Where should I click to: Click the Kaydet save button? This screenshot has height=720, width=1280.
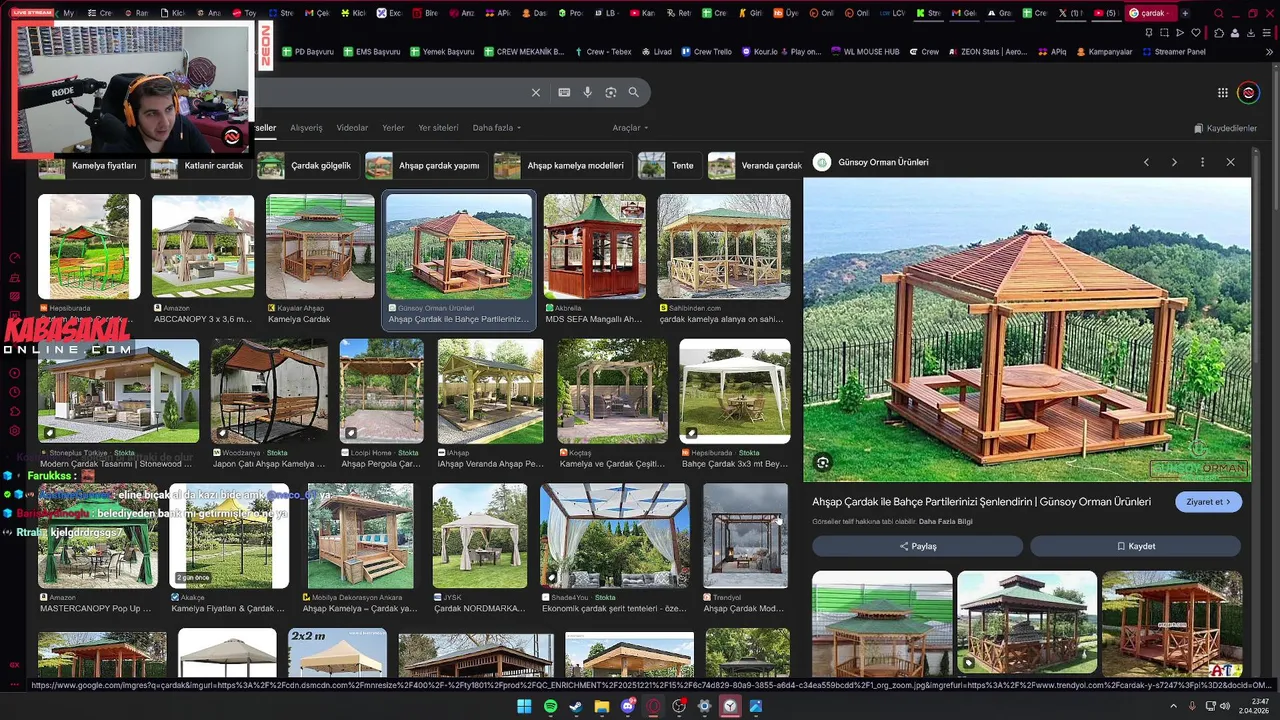[1135, 546]
